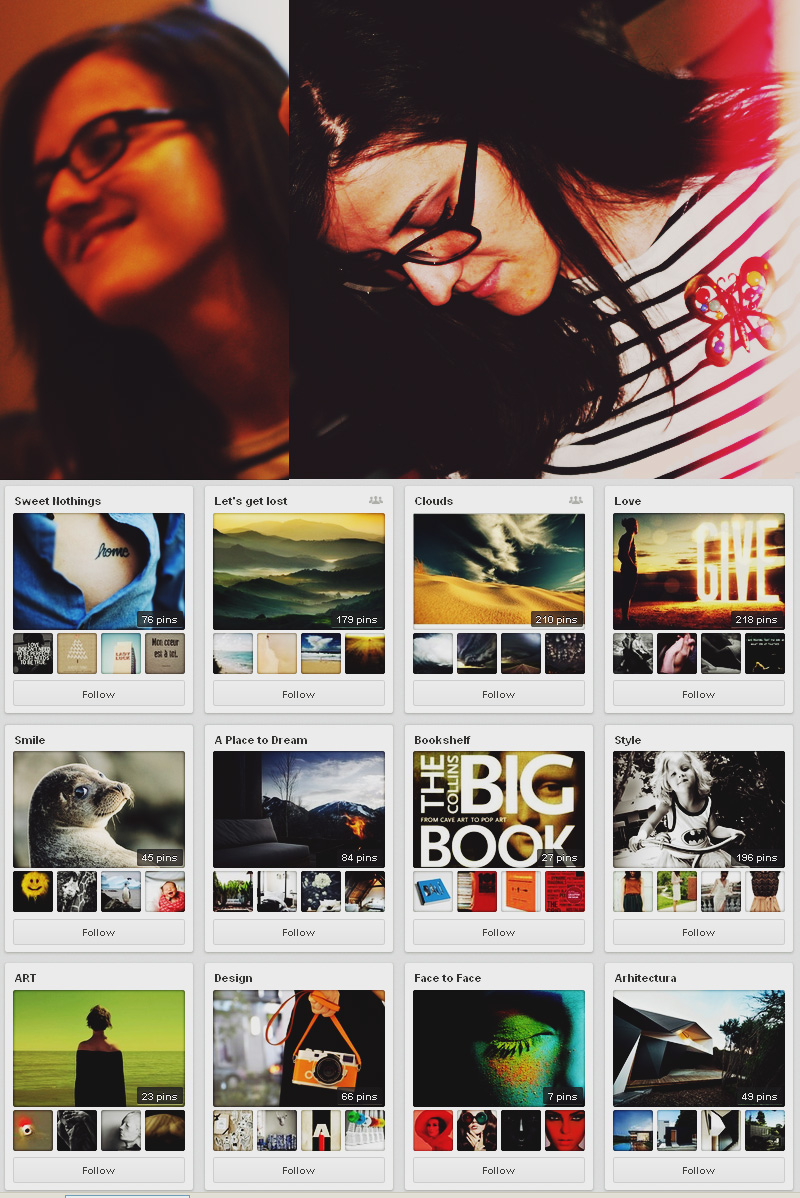Open the orange camera cover image in Design
This screenshot has height=1198, width=800.
coord(298,1047)
